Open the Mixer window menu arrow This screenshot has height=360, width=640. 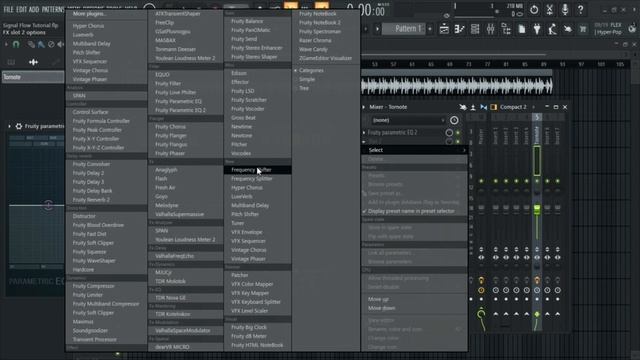(364, 107)
